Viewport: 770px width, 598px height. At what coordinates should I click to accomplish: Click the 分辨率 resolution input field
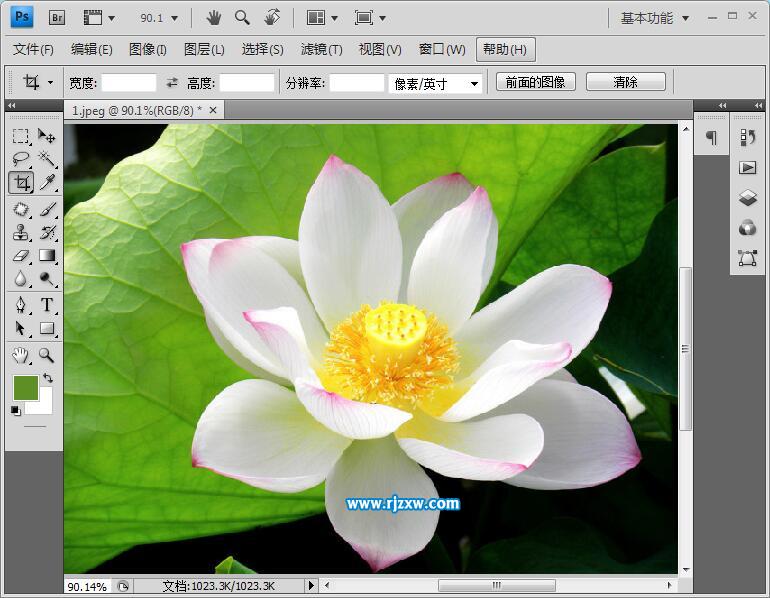[x=357, y=83]
